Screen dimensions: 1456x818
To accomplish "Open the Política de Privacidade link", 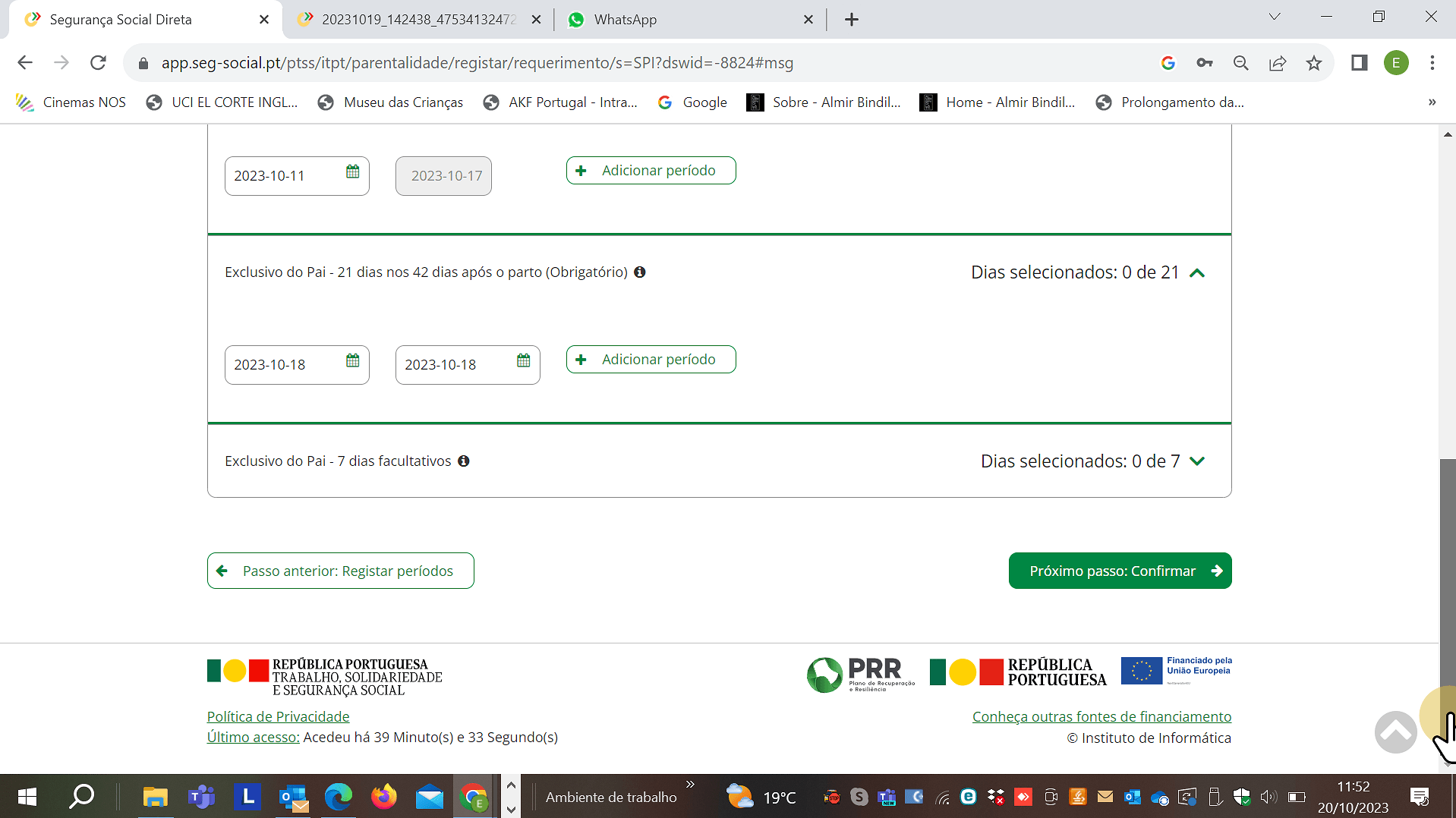I will [278, 716].
